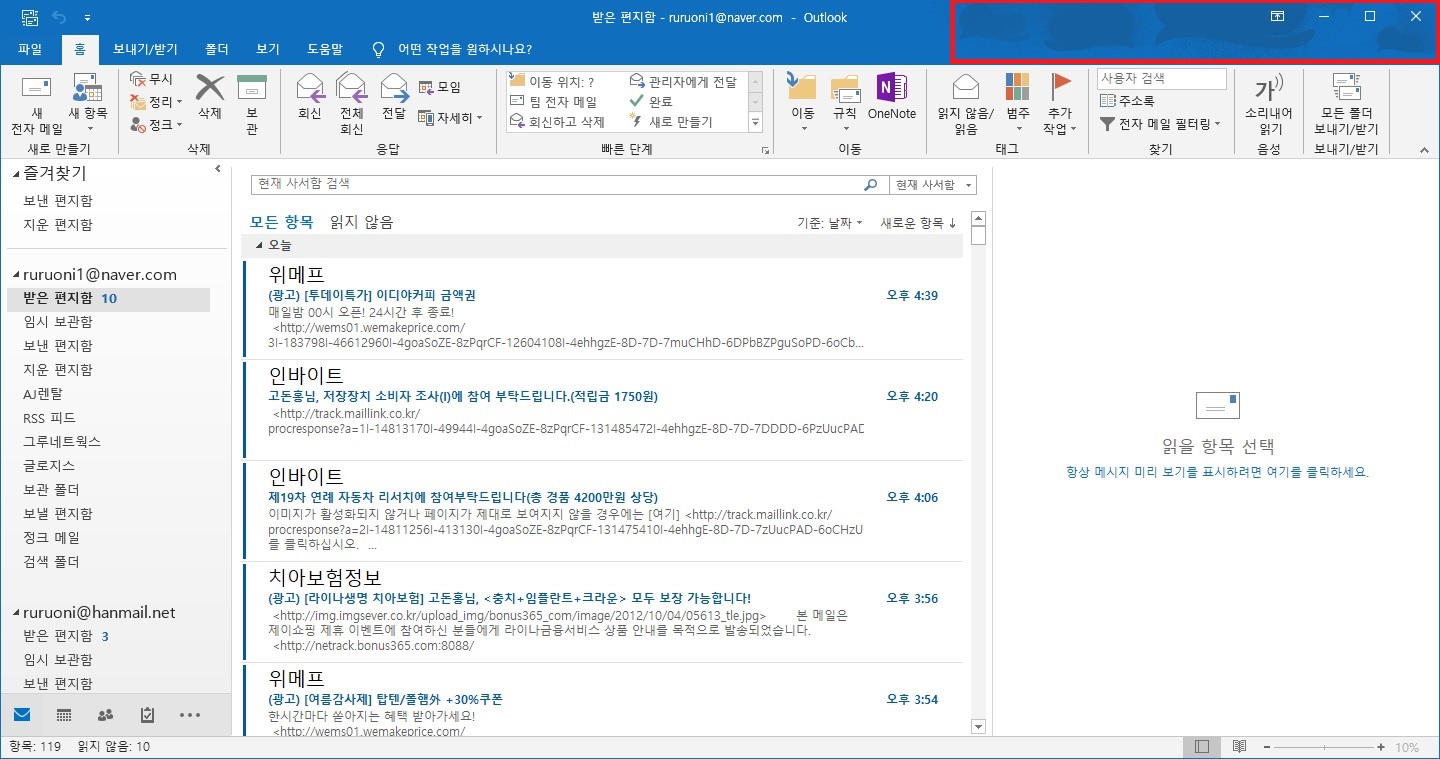Show 모든 항목 filter
Viewport: 1440px width, 759px height.
pyautogui.click(x=282, y=222)
